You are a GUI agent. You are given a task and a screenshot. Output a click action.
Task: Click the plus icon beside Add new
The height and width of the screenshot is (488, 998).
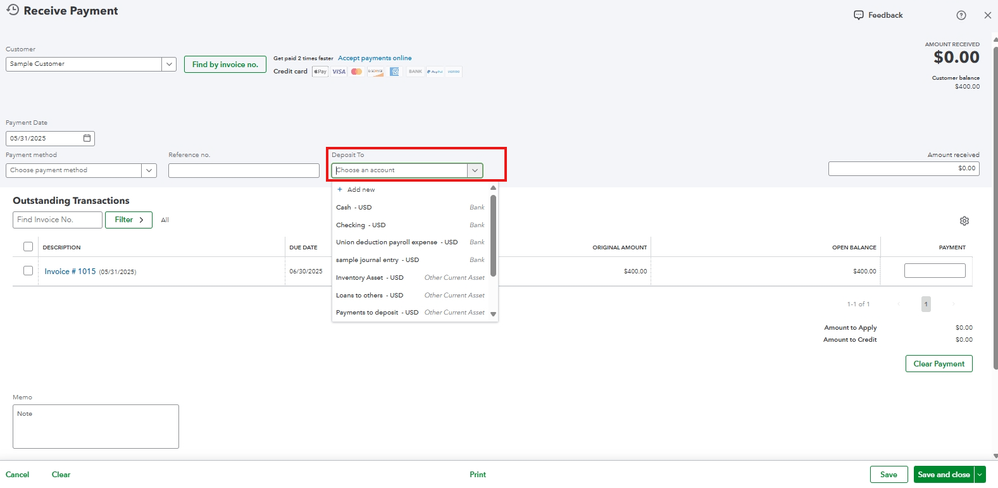pyautogui.click(x=339, y=190)
